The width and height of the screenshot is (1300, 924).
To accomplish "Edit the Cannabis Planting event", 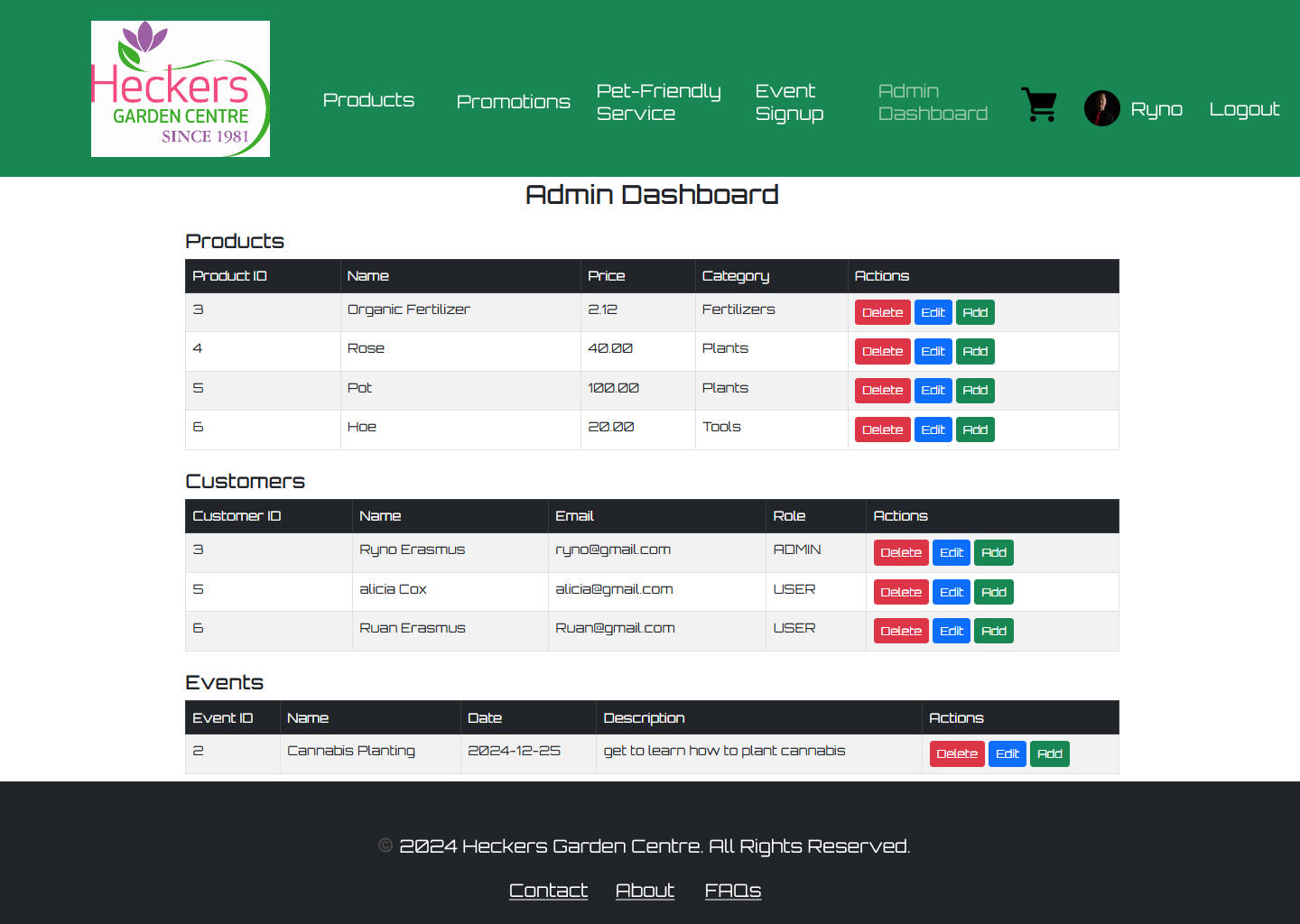I will pyautogui.click(x=1007, y=753).
